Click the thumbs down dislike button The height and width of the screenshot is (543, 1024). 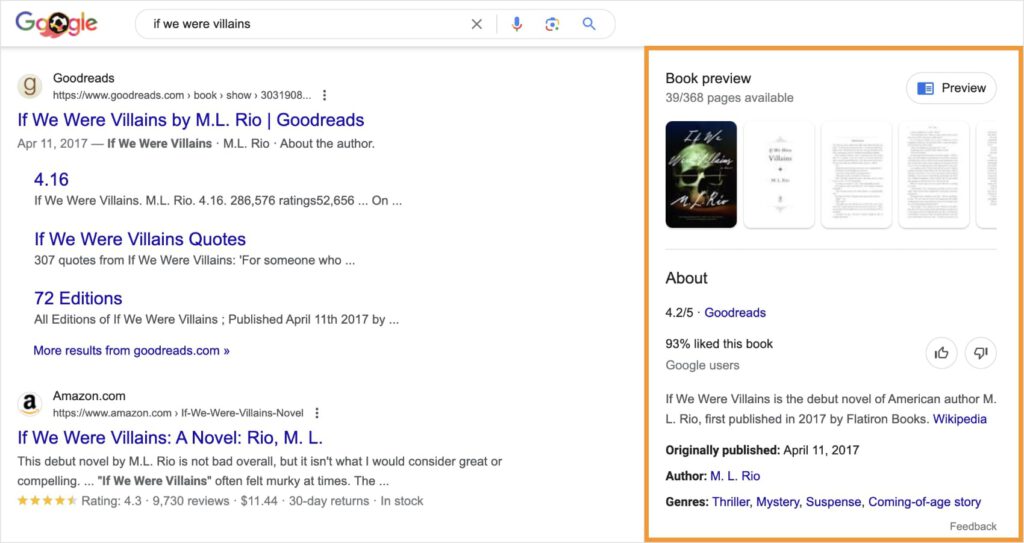click(980, 352)
